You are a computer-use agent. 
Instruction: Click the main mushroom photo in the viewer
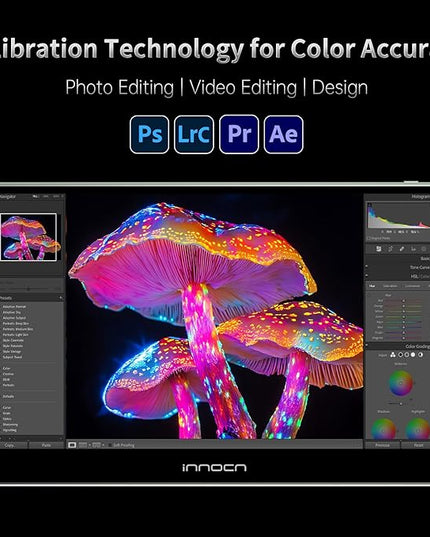(215, 315)
